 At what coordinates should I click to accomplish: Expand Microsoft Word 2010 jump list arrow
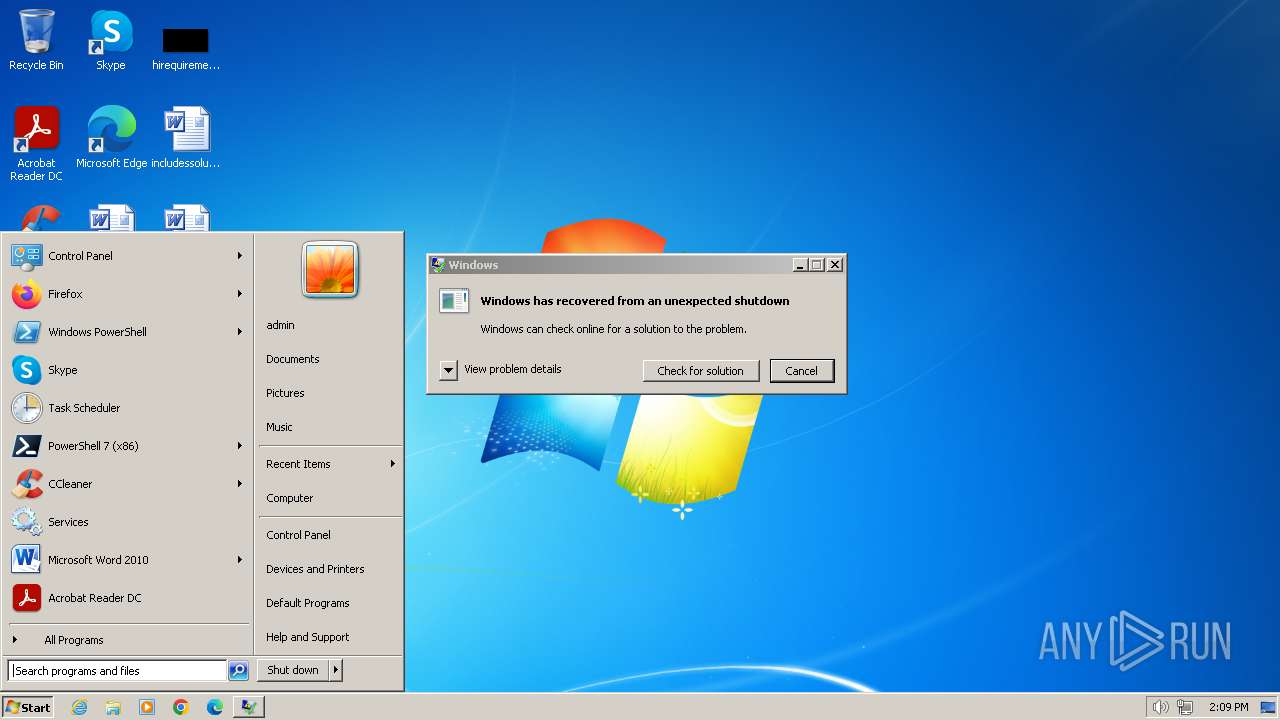point(240,560)
